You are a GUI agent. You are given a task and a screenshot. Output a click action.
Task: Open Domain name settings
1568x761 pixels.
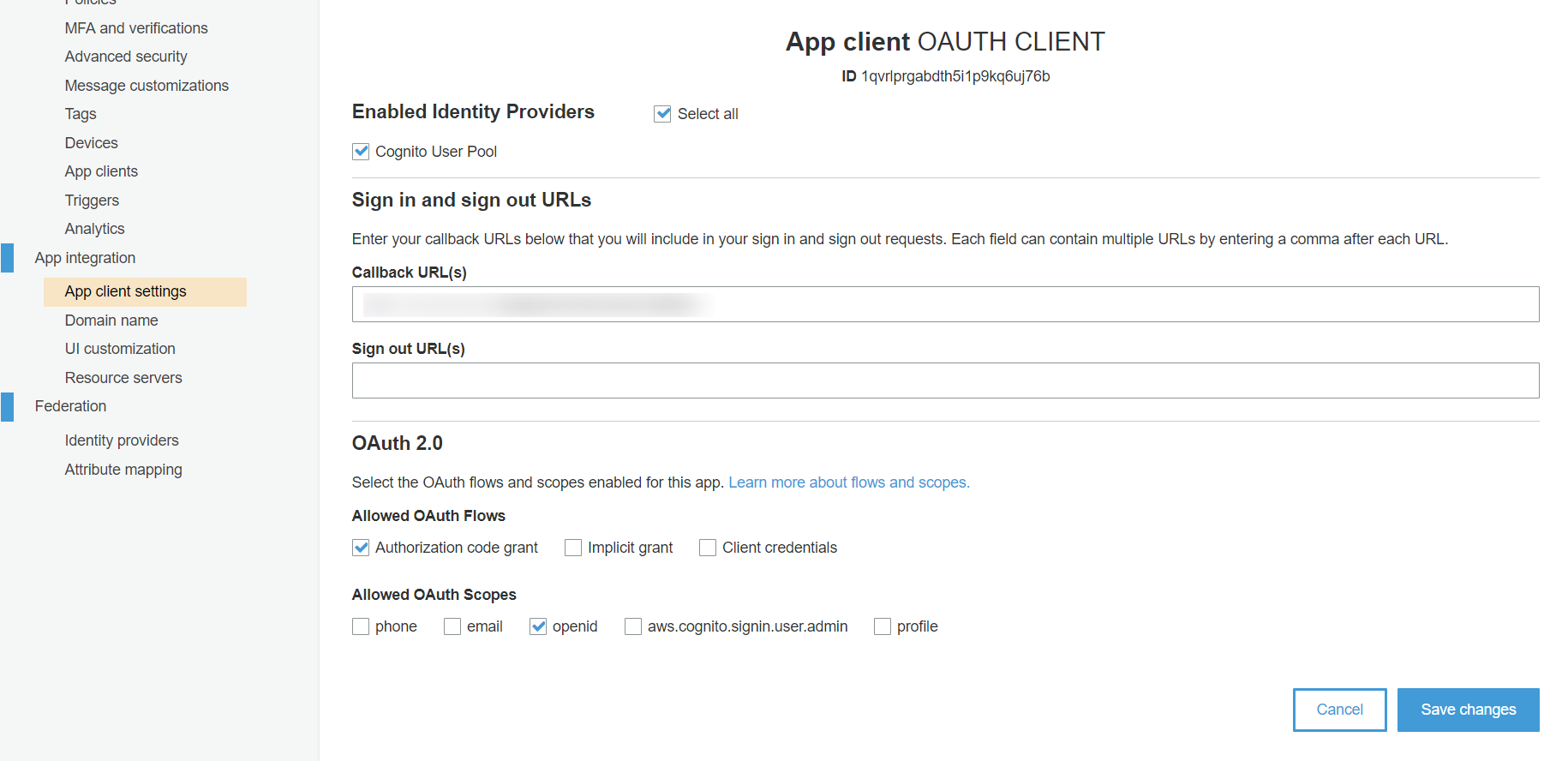tap(111, 321)
